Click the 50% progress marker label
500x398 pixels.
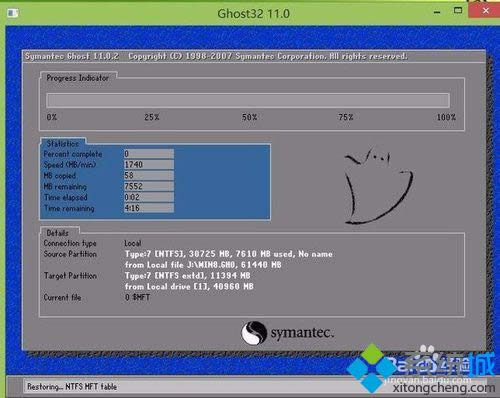click(249, 117)
